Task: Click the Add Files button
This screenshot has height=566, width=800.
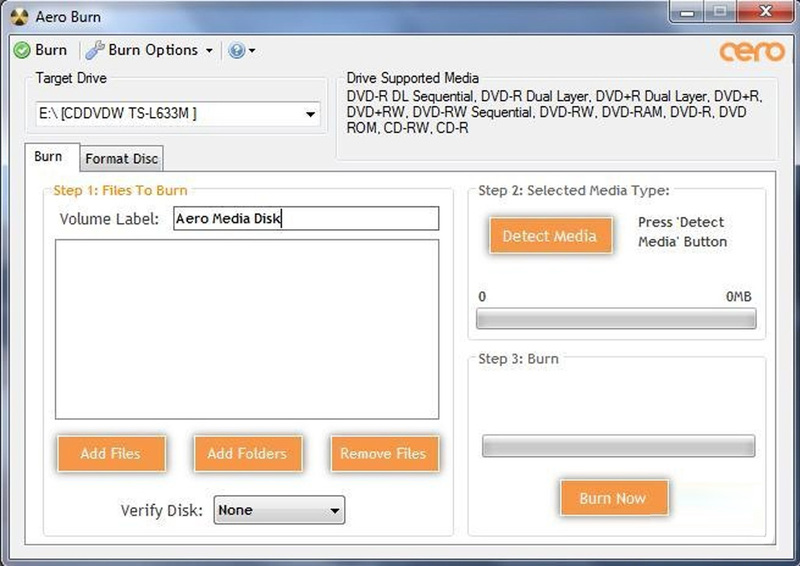Action: (111, 453)
